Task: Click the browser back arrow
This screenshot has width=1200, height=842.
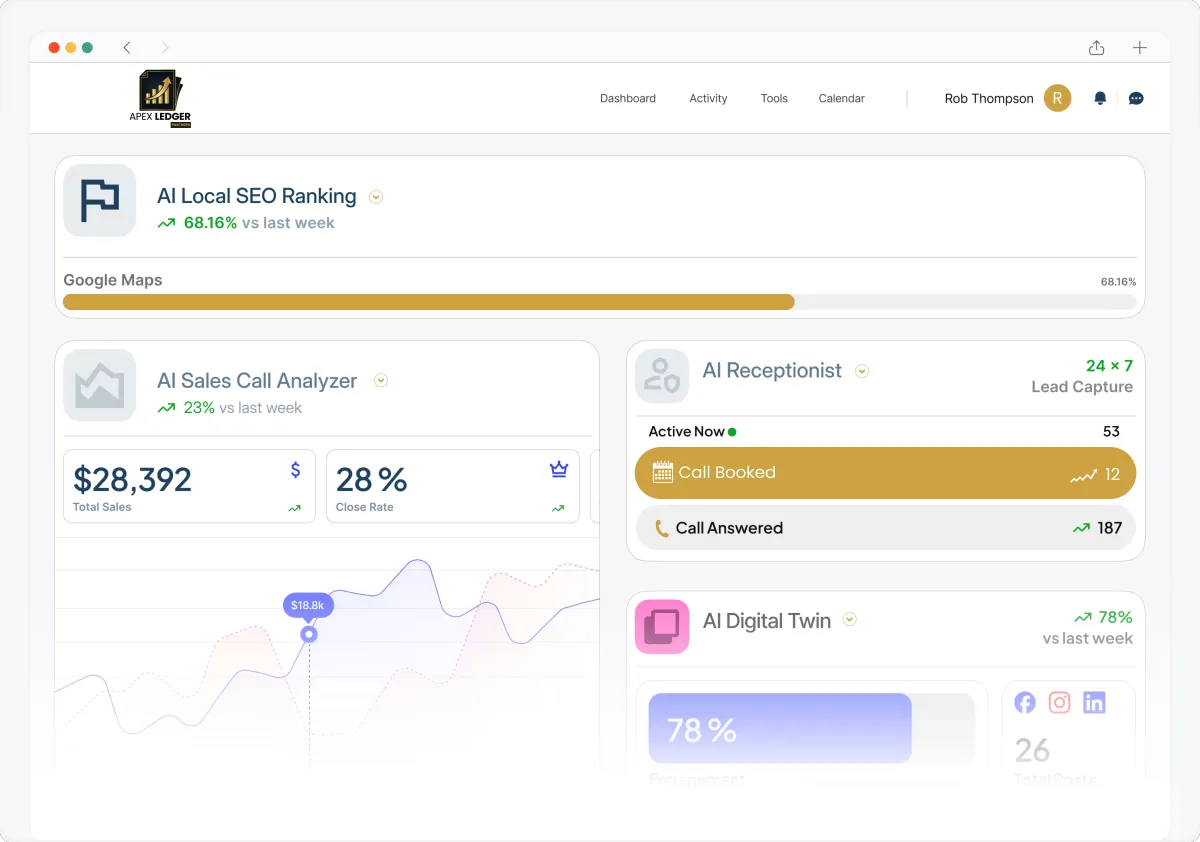Action: (x=127, y=47)
